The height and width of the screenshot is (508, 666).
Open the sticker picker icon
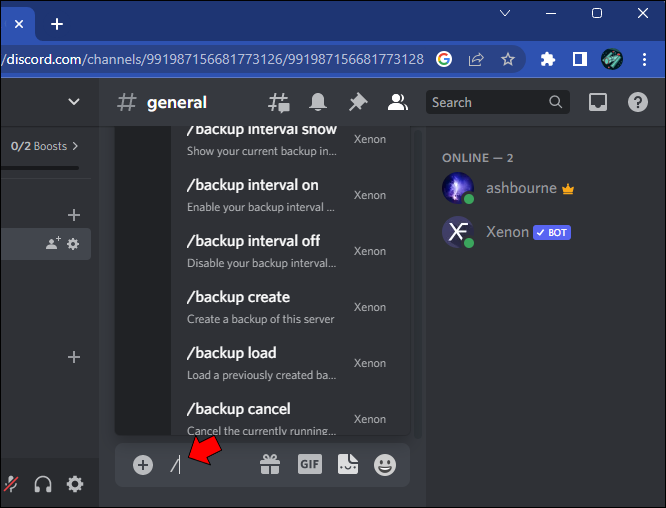[x=348, y=464]
